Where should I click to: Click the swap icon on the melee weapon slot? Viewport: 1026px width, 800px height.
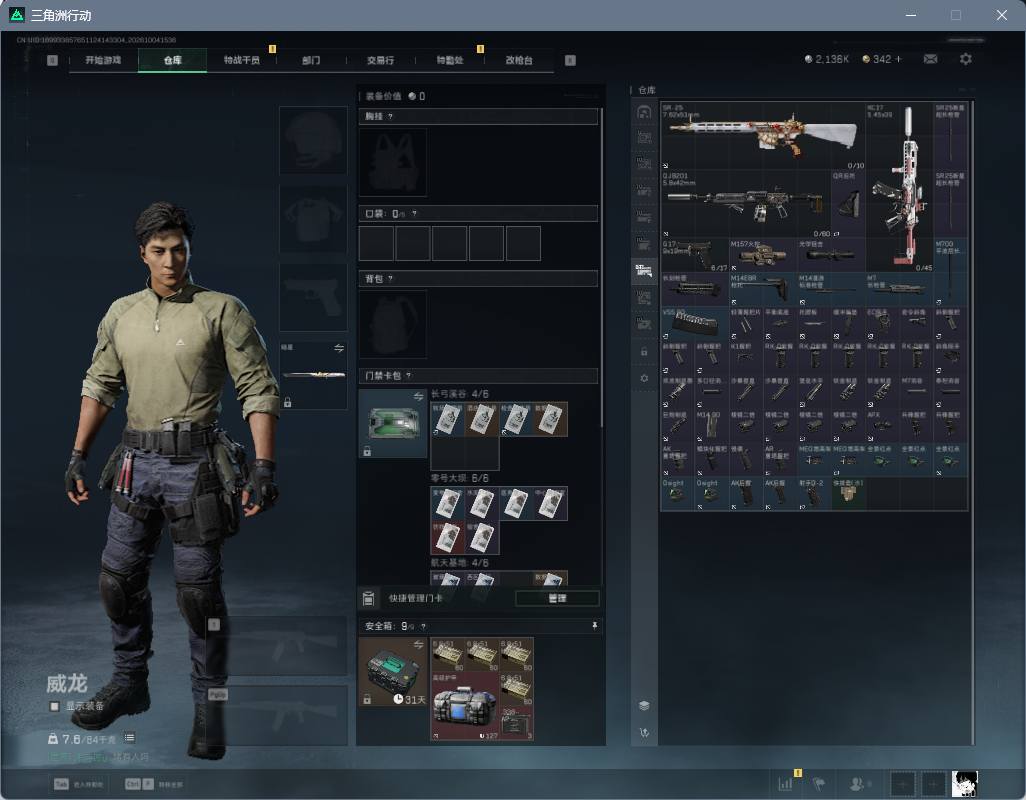tap(338, 348)
